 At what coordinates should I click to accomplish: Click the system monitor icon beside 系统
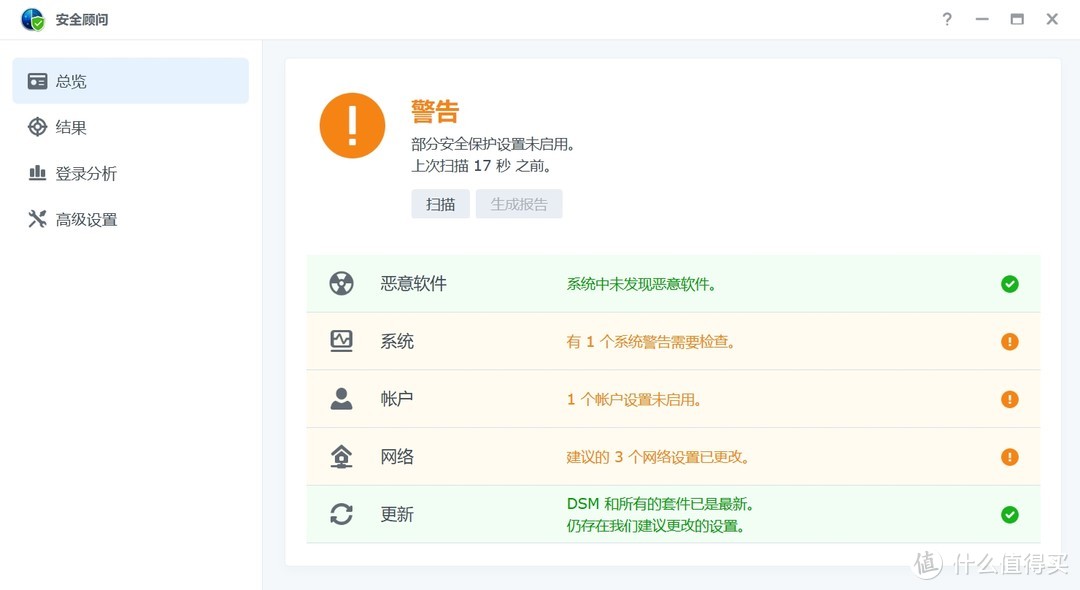pyautogui.click(x=341, y=341)
